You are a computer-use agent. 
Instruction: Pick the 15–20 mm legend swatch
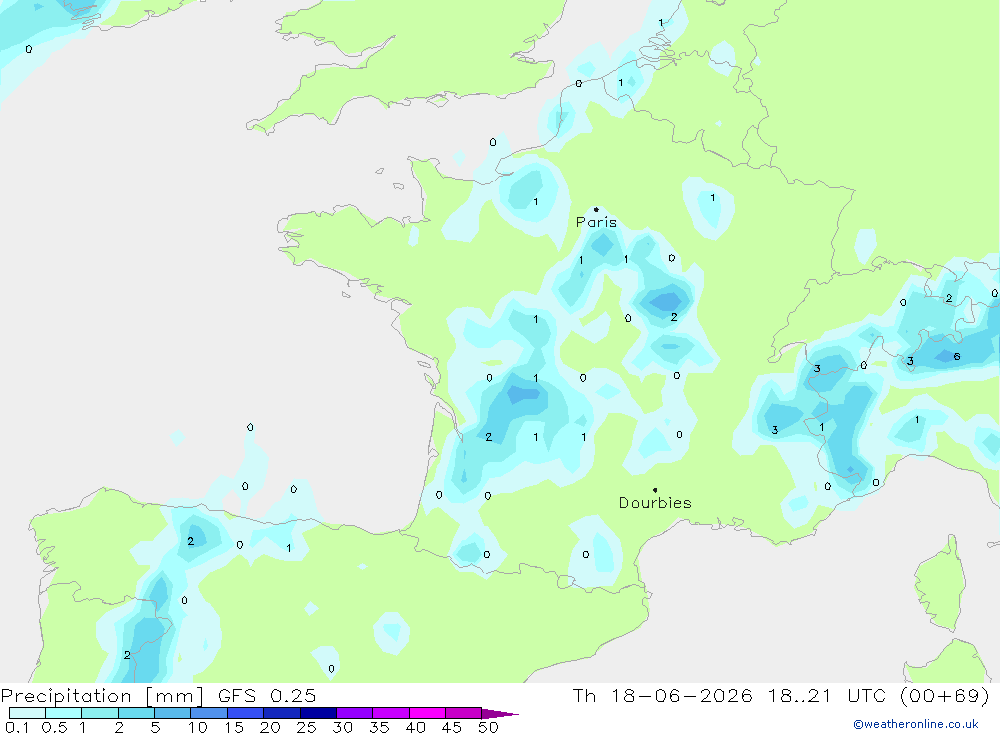[246, 713]
